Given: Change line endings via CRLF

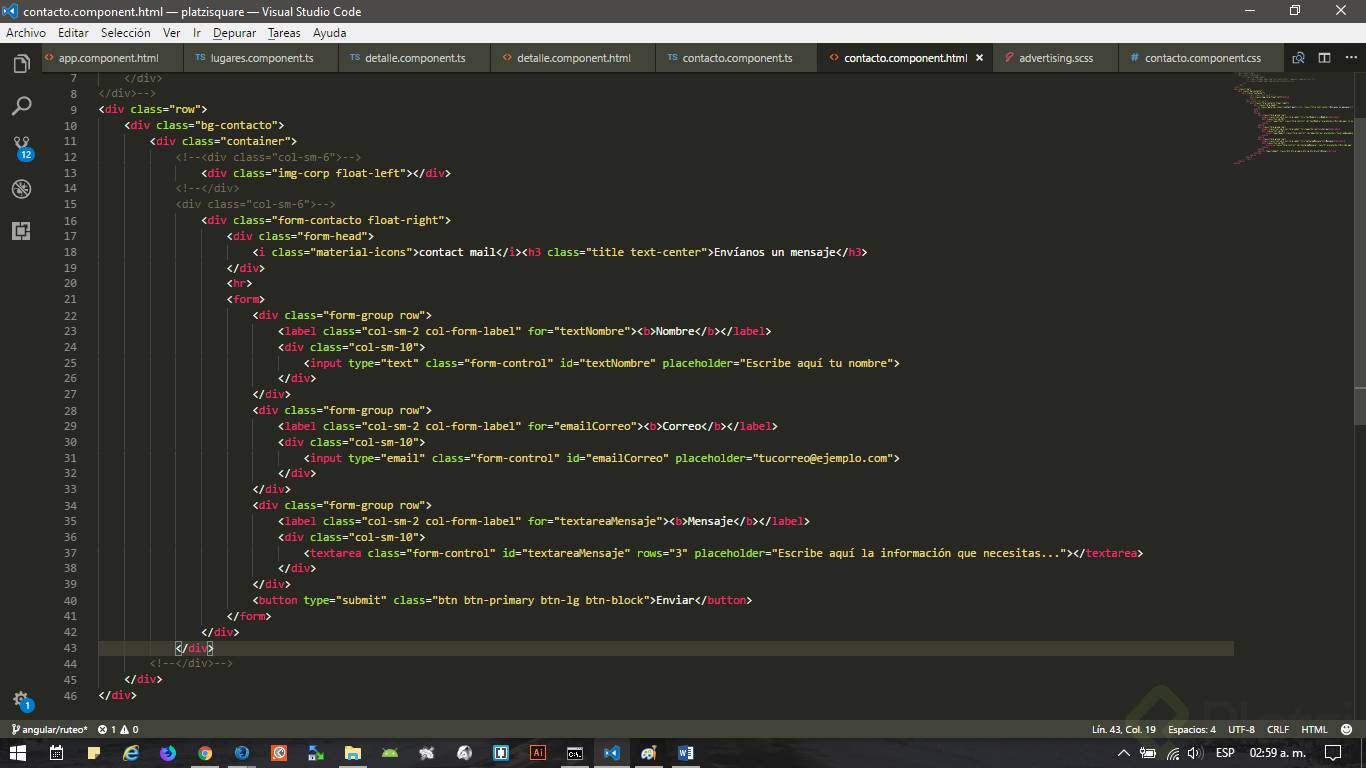Looking at the screenshot, I should coord(1277,730).
